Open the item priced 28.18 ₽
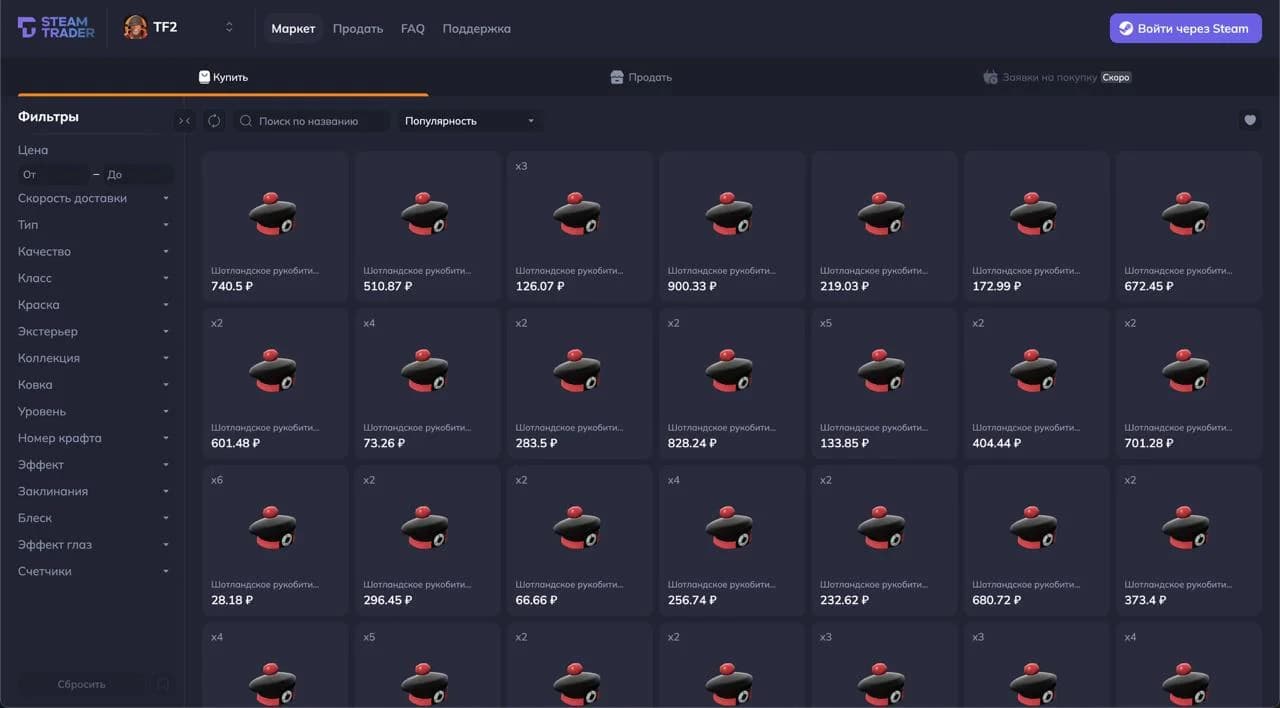The height and width of the screenshot is (708, 1280). 275,541
